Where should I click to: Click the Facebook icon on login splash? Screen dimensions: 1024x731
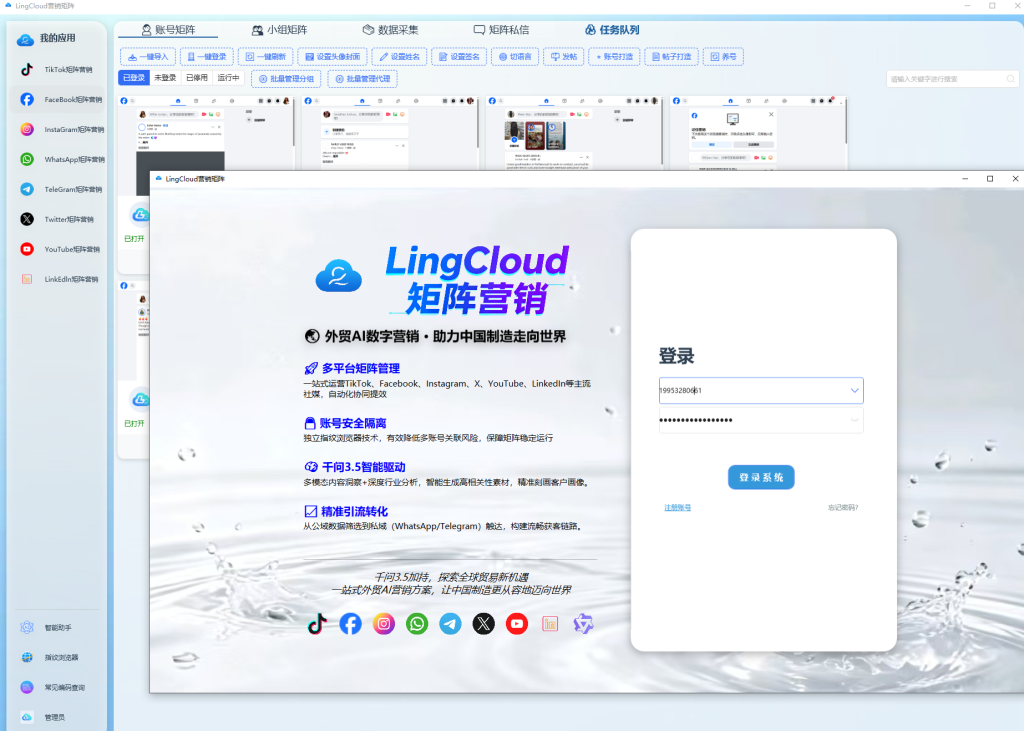pyautogui.click(x=350, y=624)
